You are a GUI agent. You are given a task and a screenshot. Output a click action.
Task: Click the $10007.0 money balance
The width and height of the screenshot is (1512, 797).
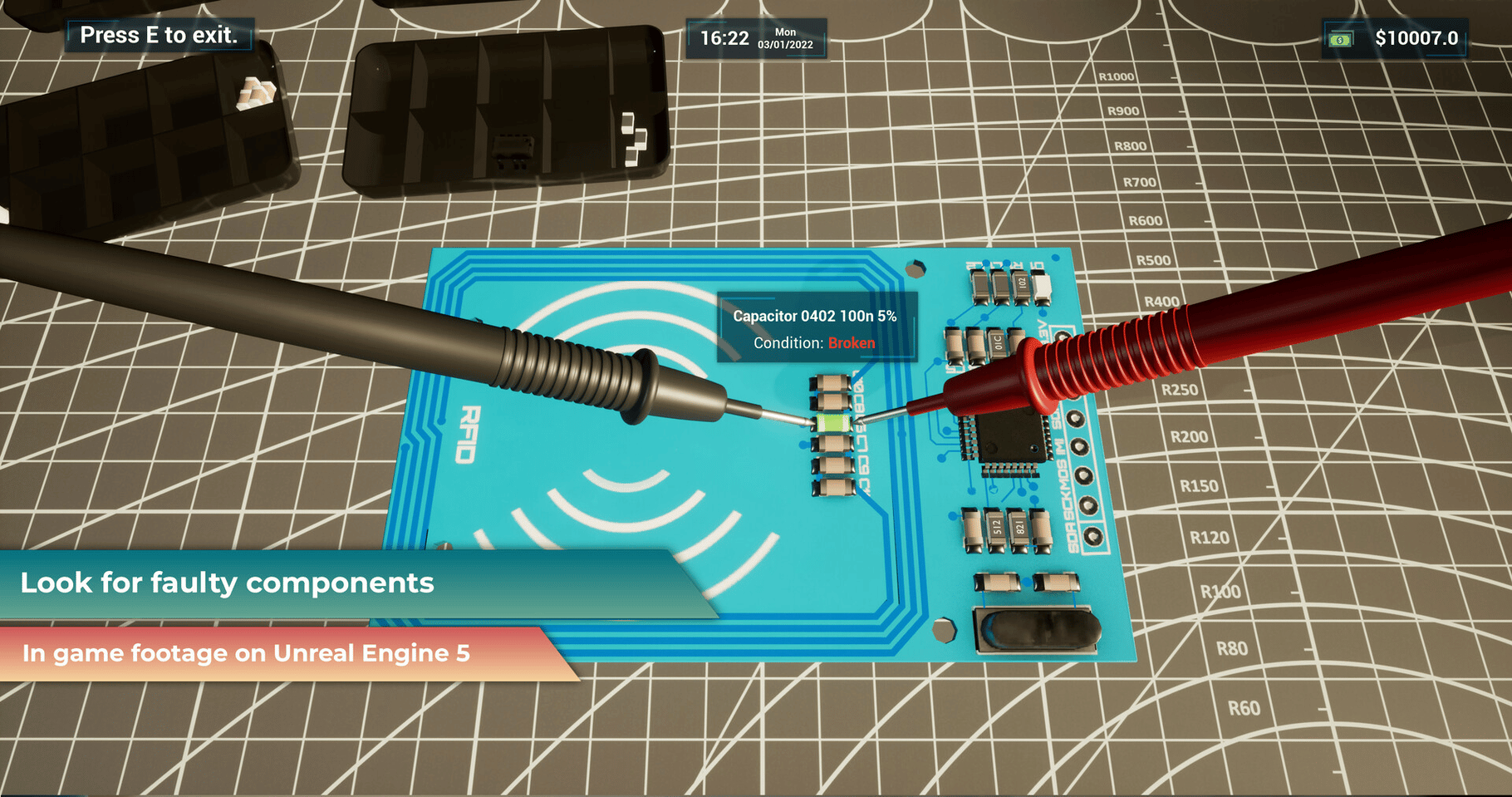pyautogui.click(x=1416, y=38)
